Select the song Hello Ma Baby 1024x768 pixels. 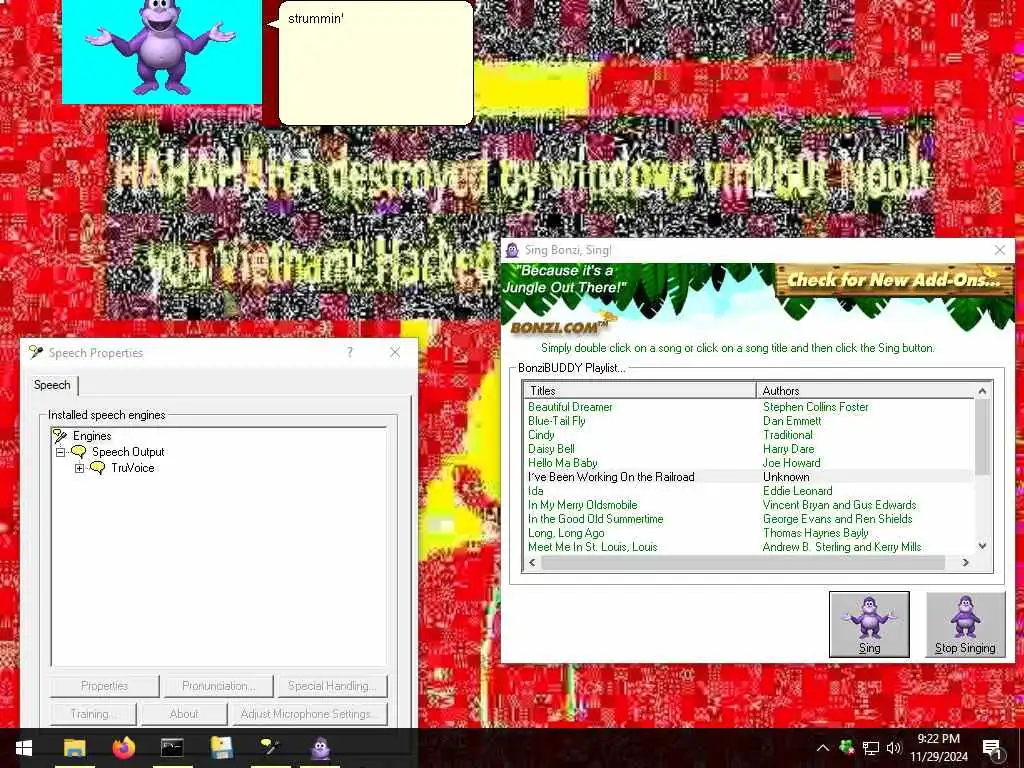[x=562, y=463]
